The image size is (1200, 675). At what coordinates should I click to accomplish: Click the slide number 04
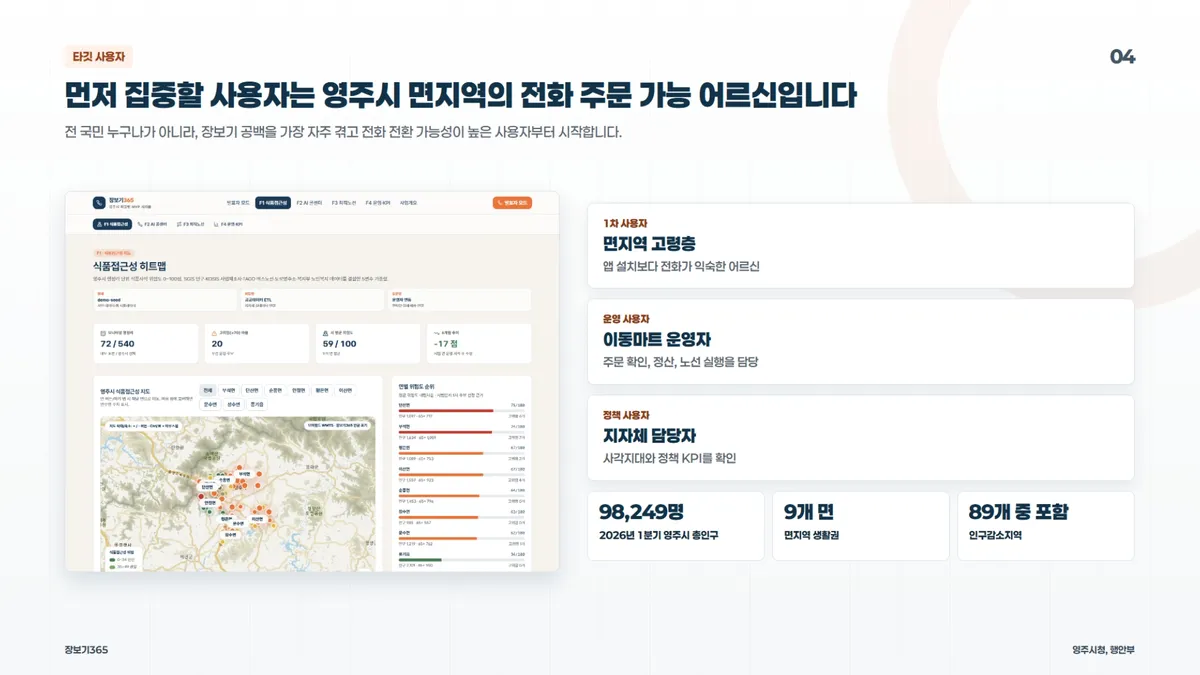coord(1123,57)
